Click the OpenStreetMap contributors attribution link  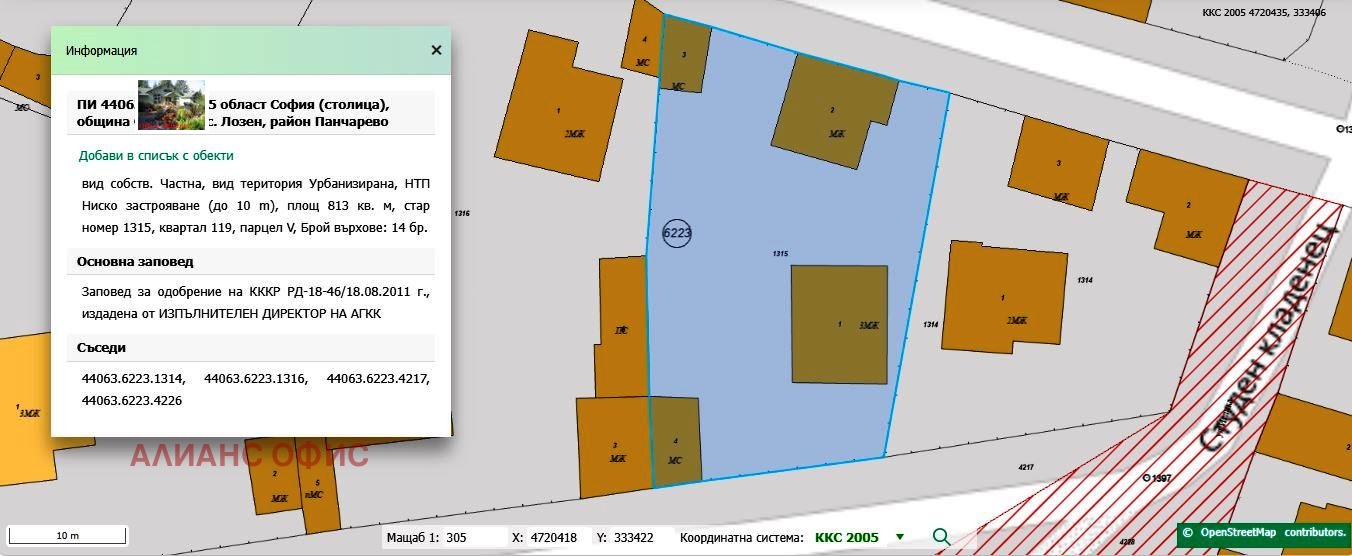coord(1263,532)
